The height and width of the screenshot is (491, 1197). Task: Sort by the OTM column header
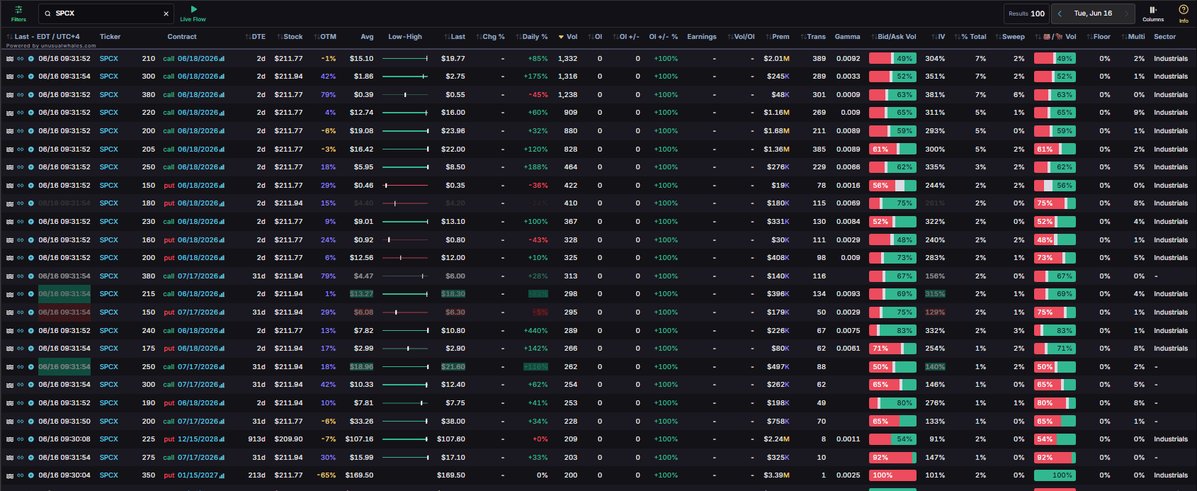coord(324,37)
